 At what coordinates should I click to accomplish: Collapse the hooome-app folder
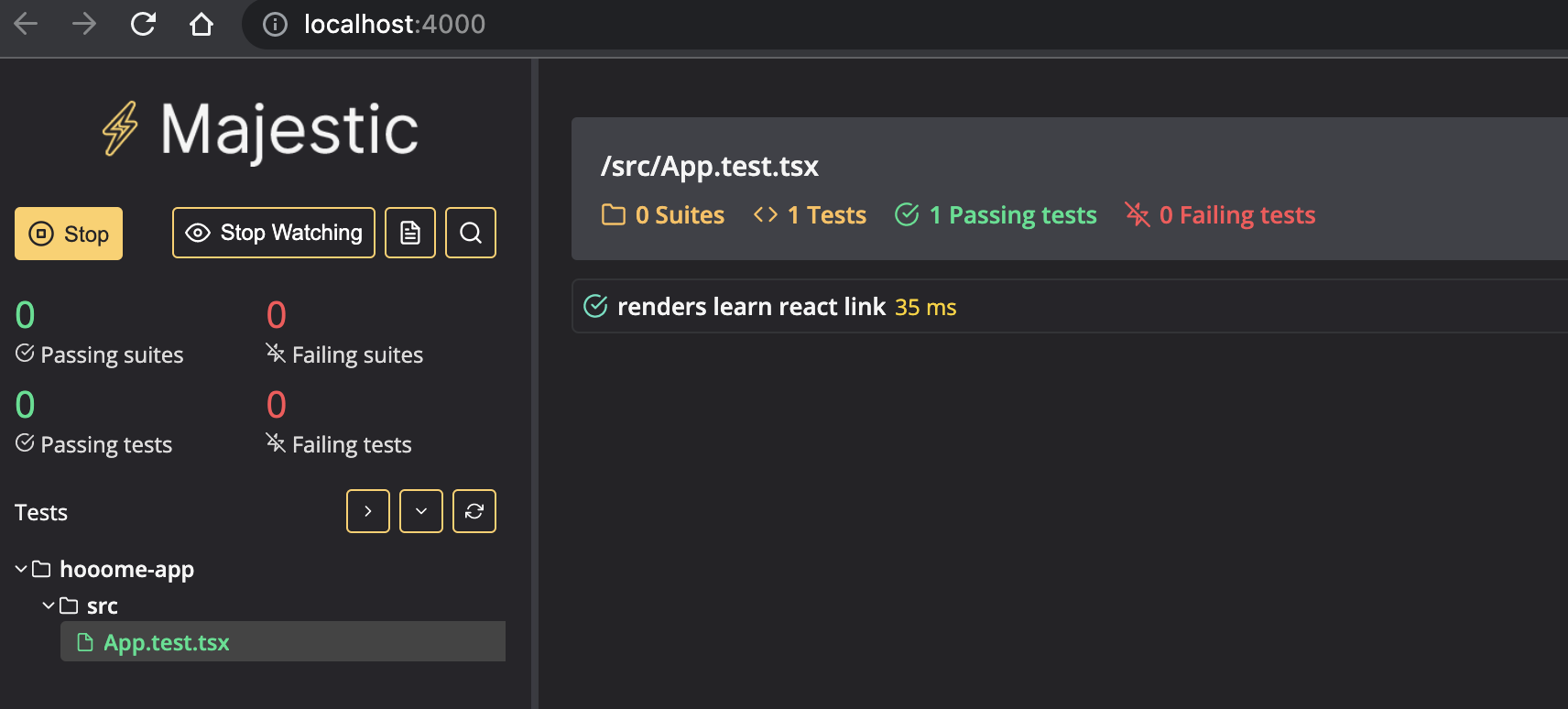(21, 570)
